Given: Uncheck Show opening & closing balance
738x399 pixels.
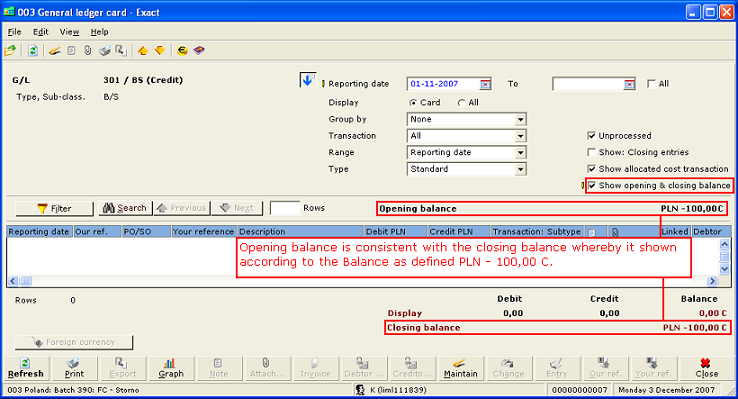Looking at the screenshot, I should tap(592, 185).
